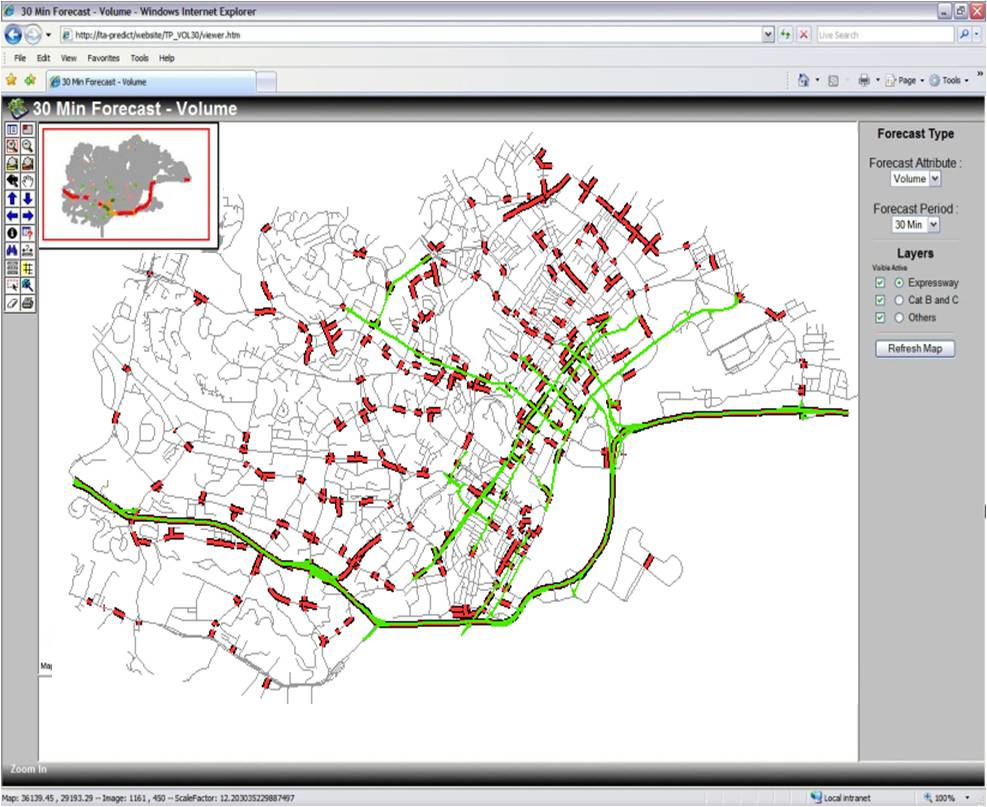Pick the Clear Selection eraser tool
987x807 pixels.
point(12,302)
